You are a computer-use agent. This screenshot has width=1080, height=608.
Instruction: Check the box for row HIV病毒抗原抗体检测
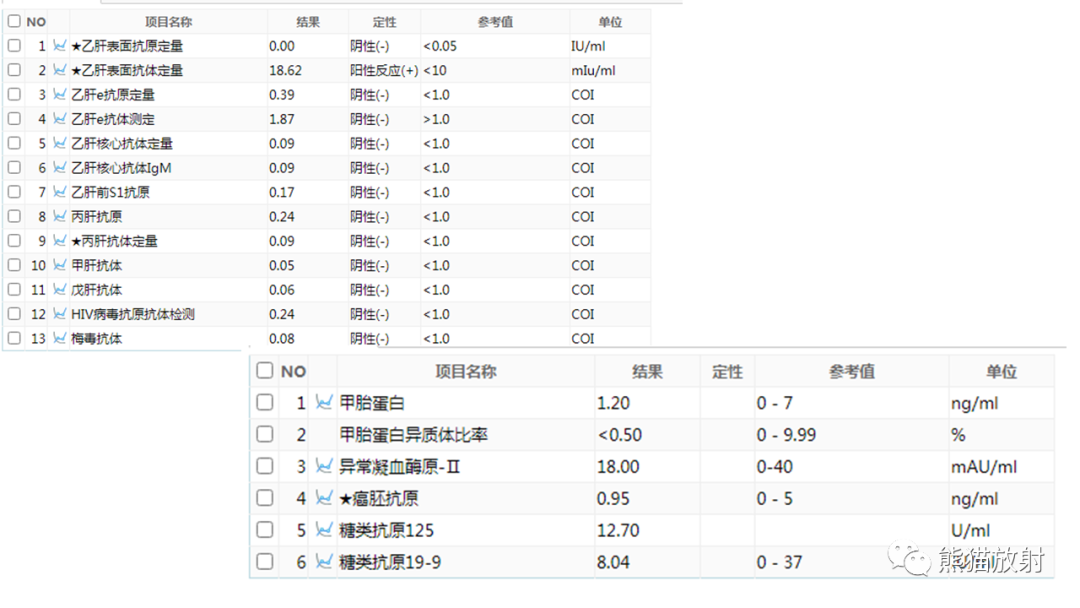[14, 314]
